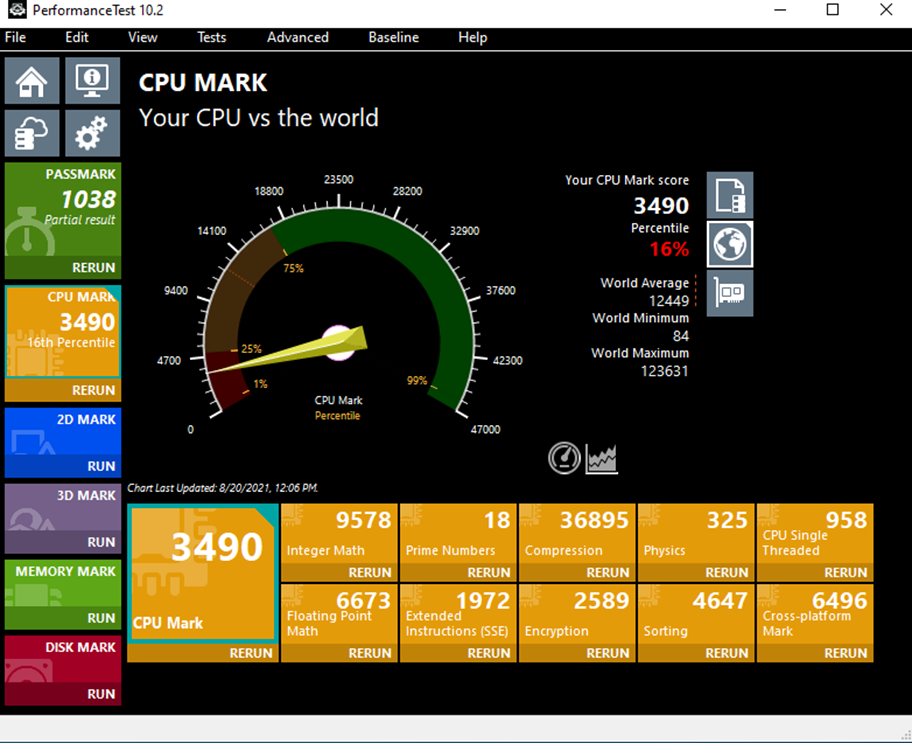Viewport: 912px width, 743px height.
Task: Open the View menu
Action: pyautogui.click(x=142, y=37)
